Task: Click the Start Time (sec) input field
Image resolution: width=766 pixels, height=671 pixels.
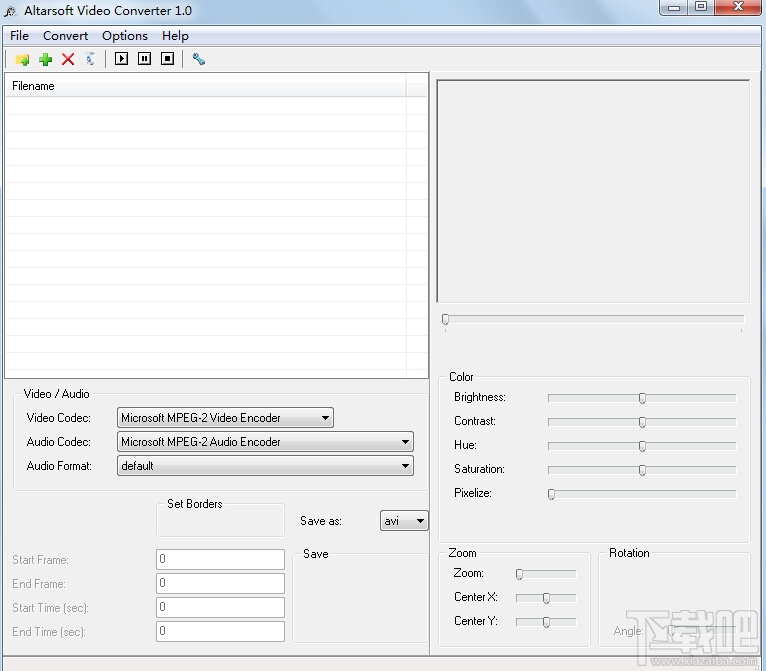Action: 220,607
